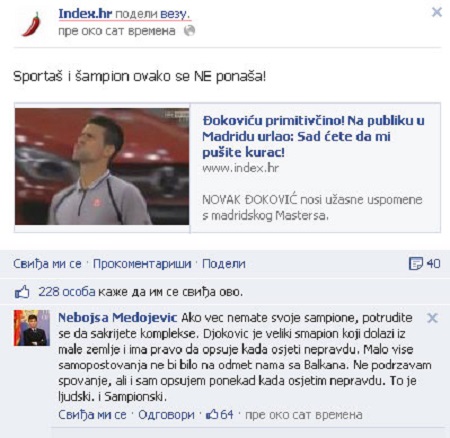Open the article headline about Đoković
This screenshot has width=450, height=438.
(313, 136)
